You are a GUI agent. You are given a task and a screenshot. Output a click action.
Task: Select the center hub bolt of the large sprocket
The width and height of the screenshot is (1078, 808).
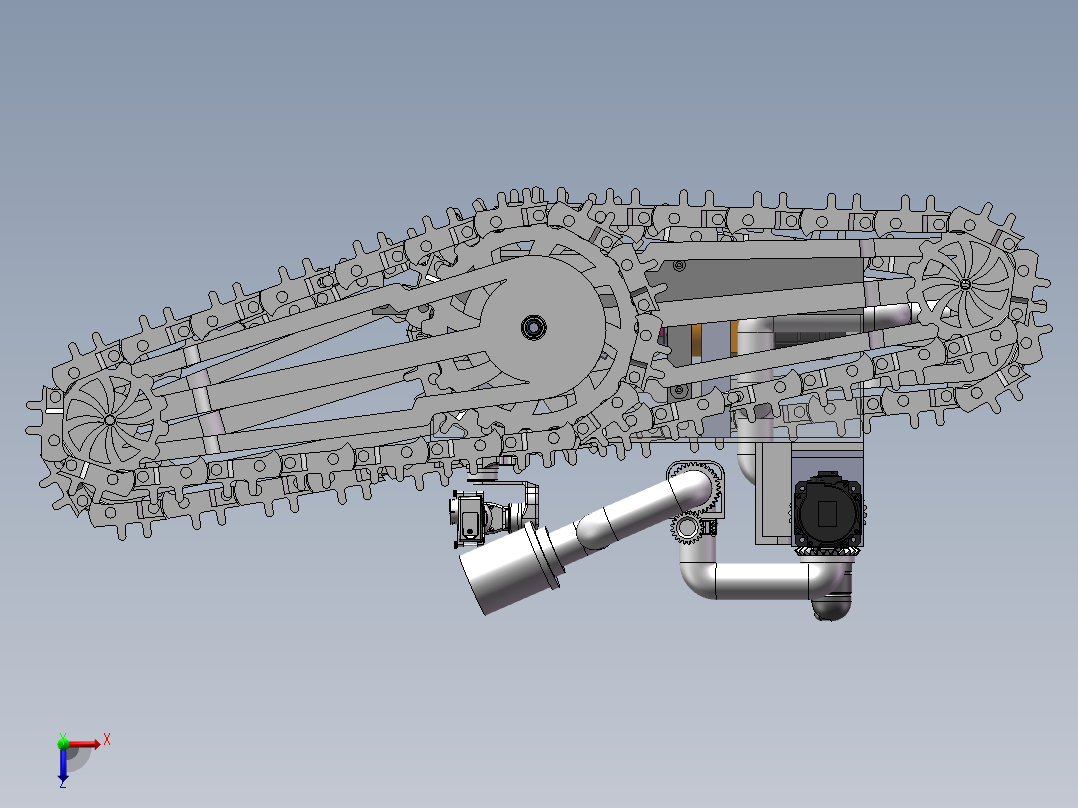pos(533,327)
